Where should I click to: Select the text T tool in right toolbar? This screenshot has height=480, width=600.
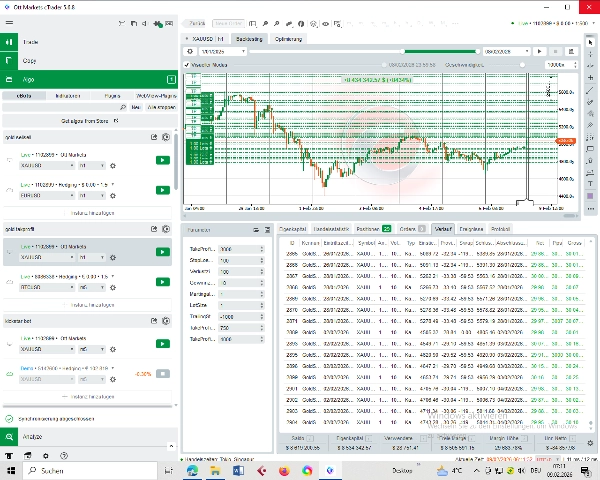coord(590,184)
